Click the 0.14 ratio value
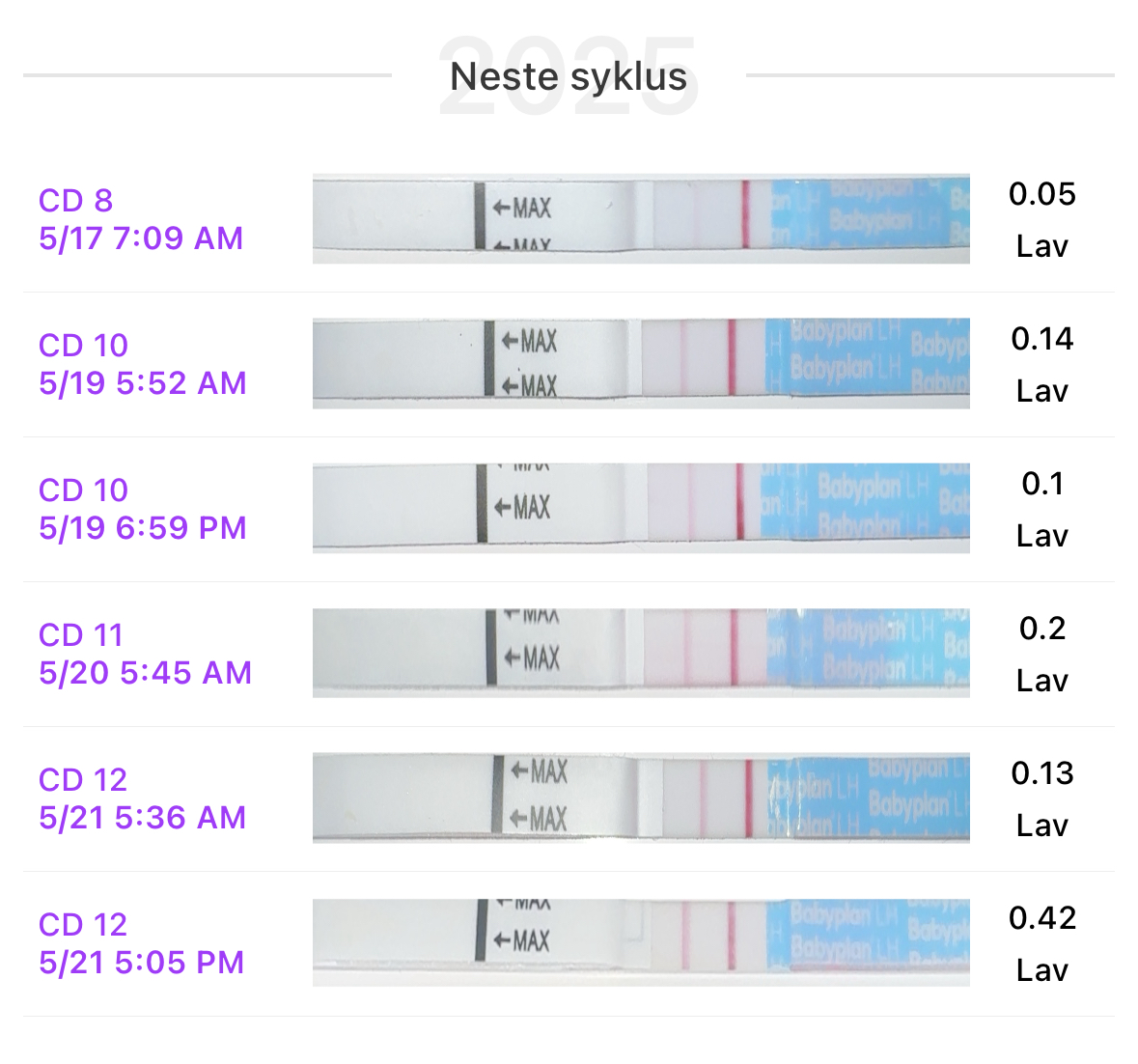This screenshot has height=1064, width=1138. (1041, 339)
